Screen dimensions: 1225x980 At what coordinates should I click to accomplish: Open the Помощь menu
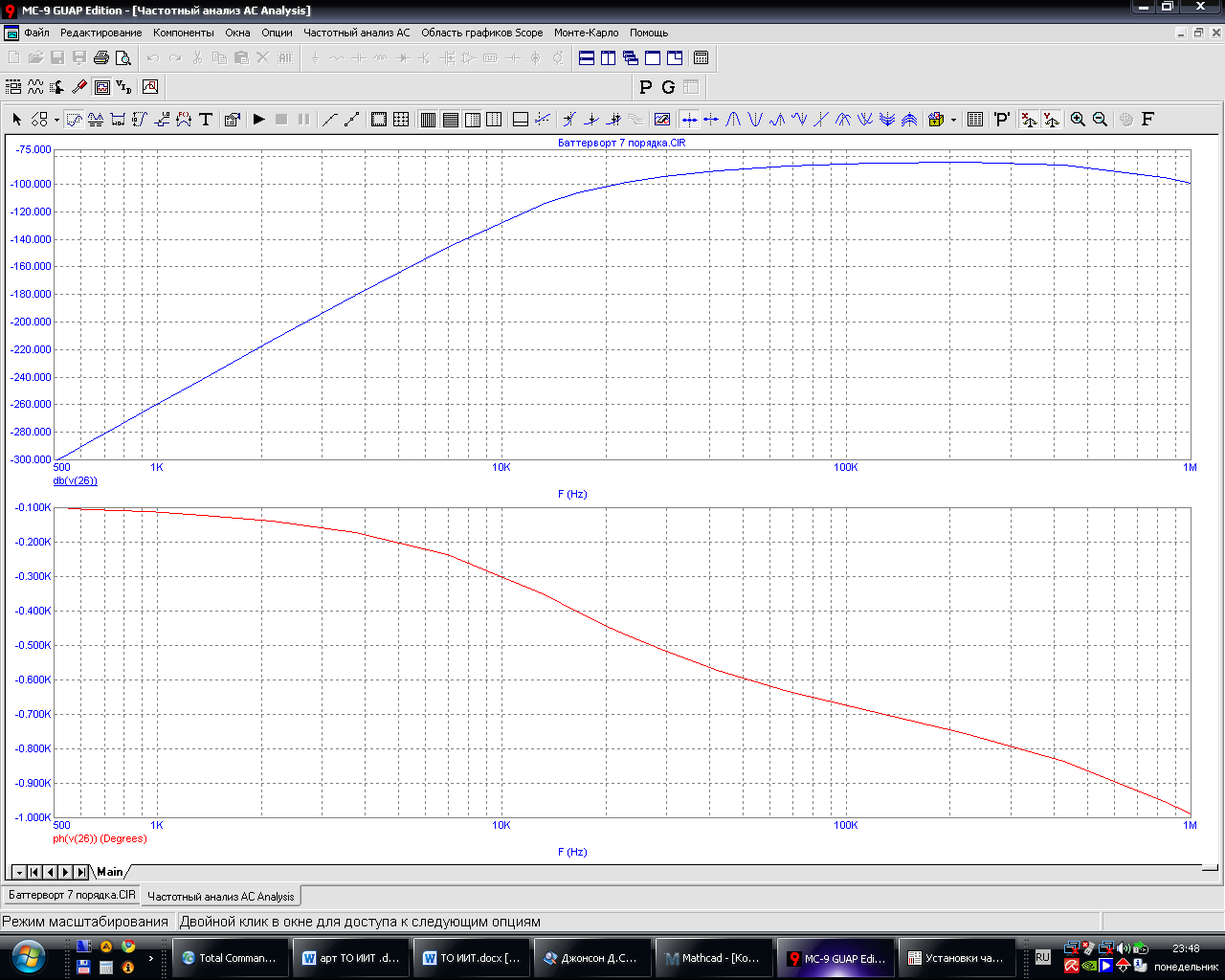(649, 33)
